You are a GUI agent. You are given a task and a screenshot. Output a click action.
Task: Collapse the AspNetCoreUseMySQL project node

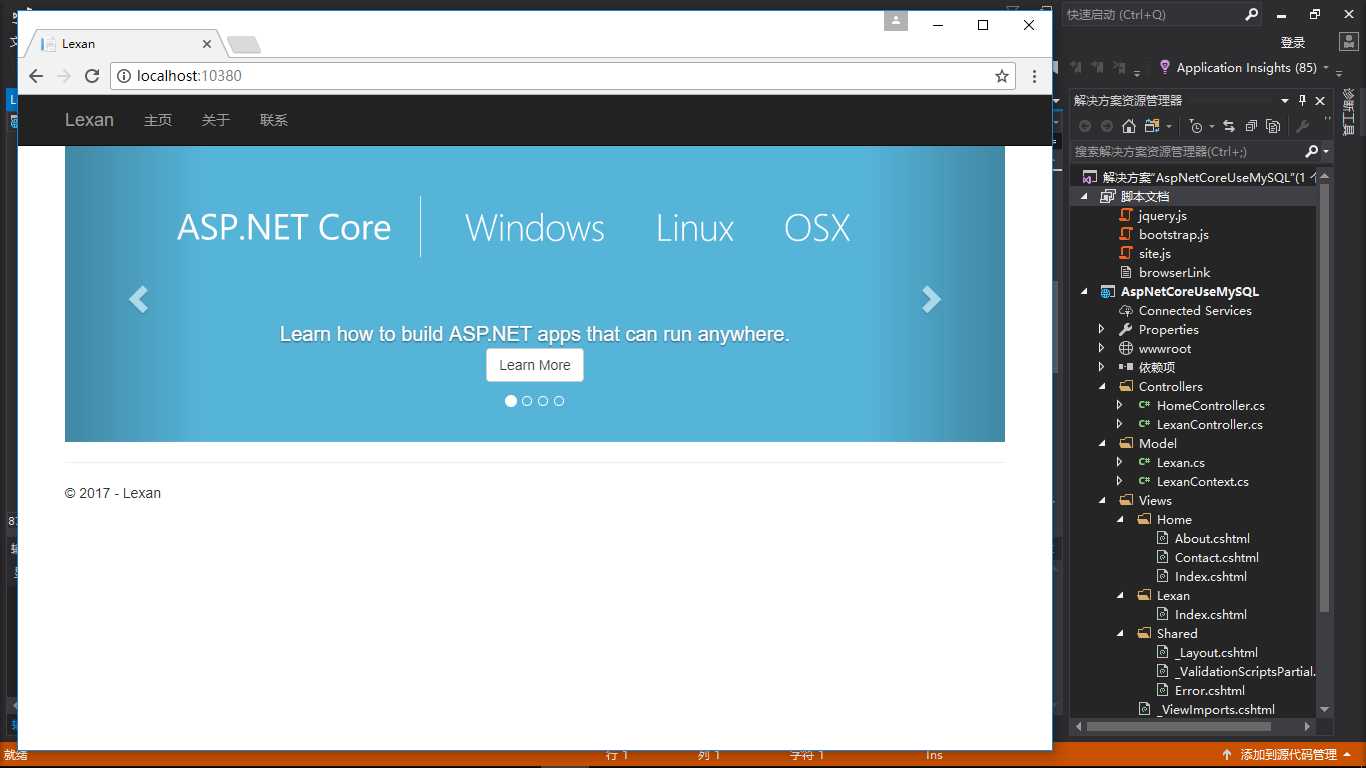pos(1084,292)
